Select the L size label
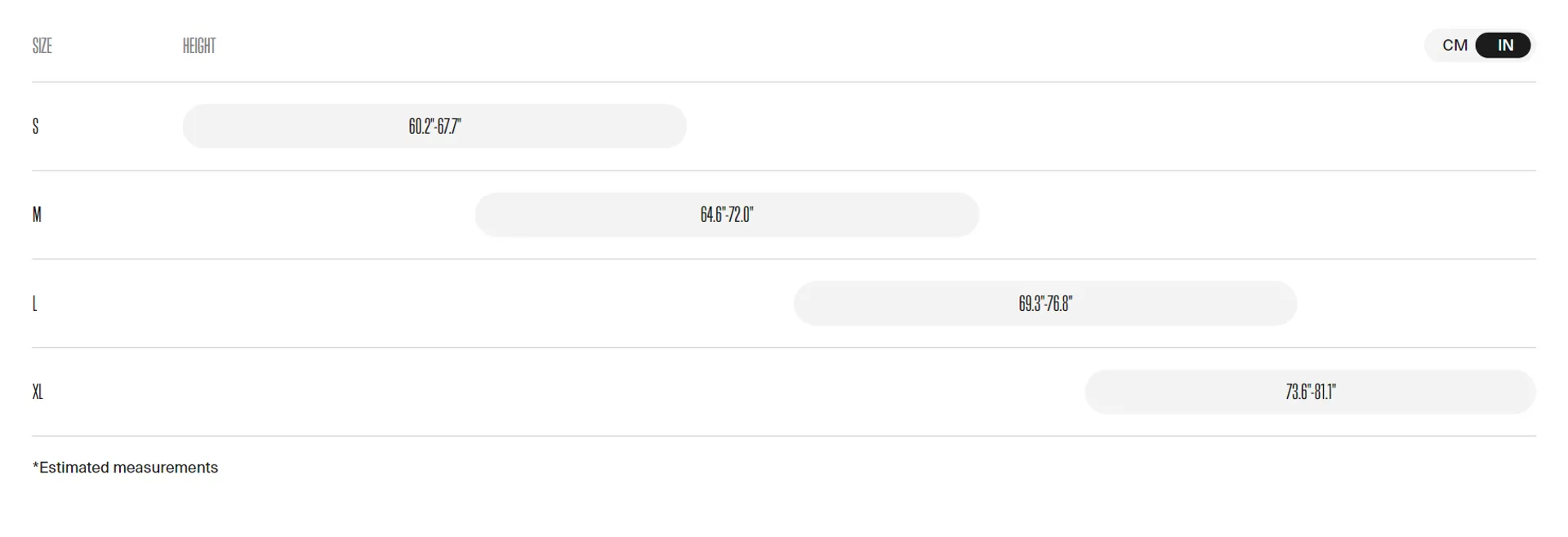1568x537 pixels. click(34, 304)
